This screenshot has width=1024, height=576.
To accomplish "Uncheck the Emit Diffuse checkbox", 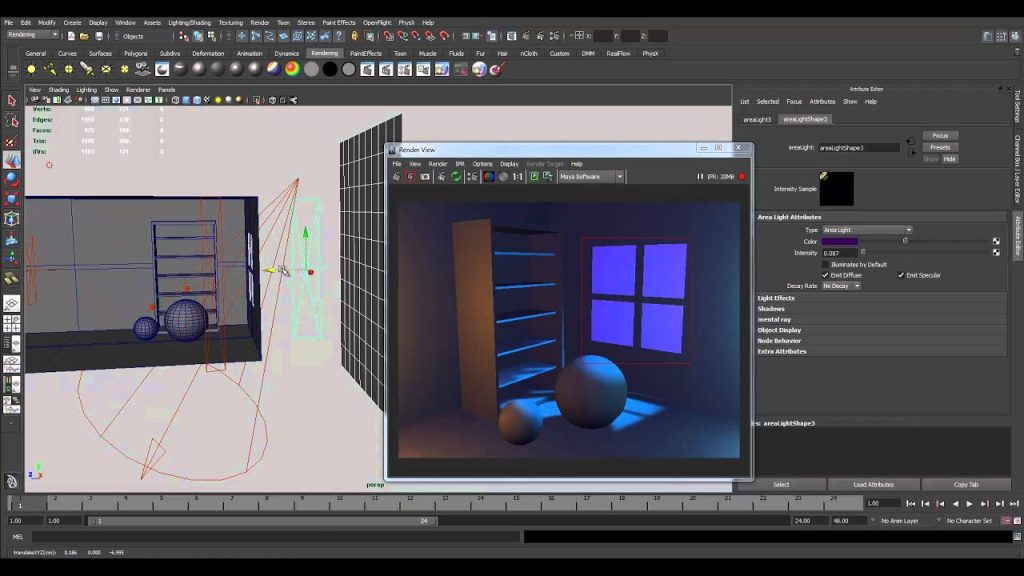I will 825,275.
